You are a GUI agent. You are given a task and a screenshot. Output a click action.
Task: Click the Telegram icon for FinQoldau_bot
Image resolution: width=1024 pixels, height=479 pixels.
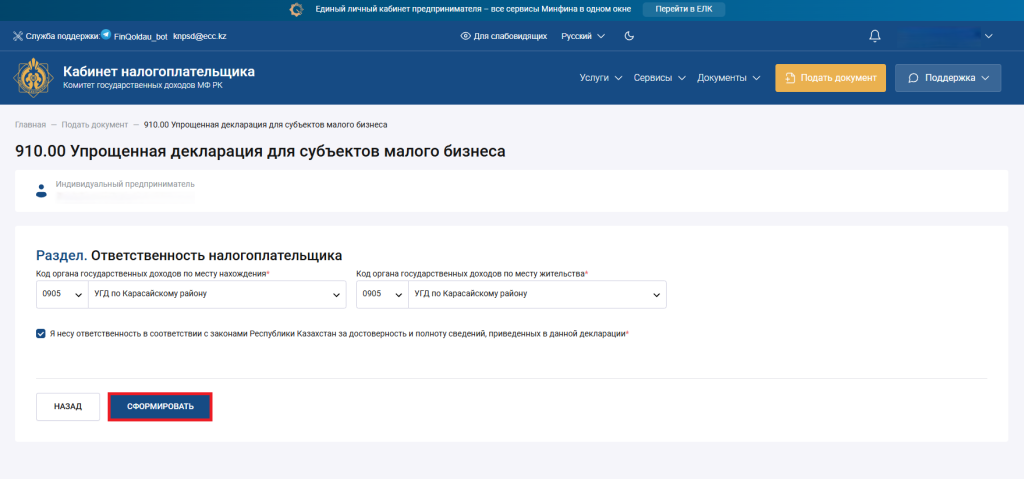(x=106, y=35)
